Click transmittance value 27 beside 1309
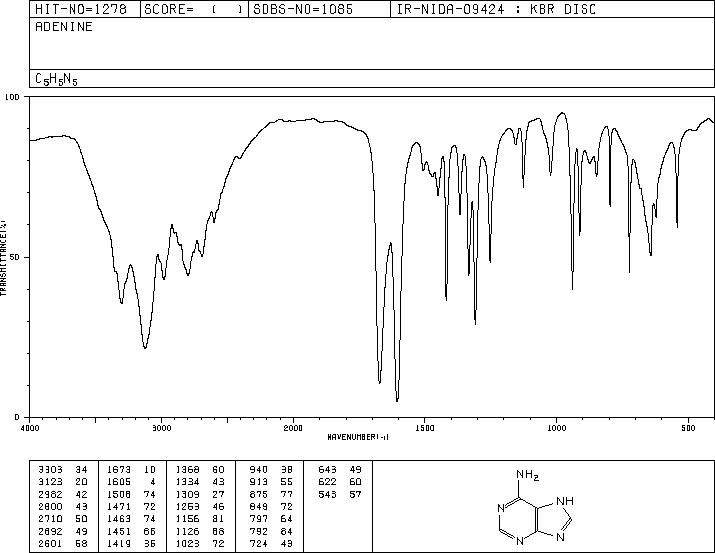The image size is (715, 553). coord(218,494)
